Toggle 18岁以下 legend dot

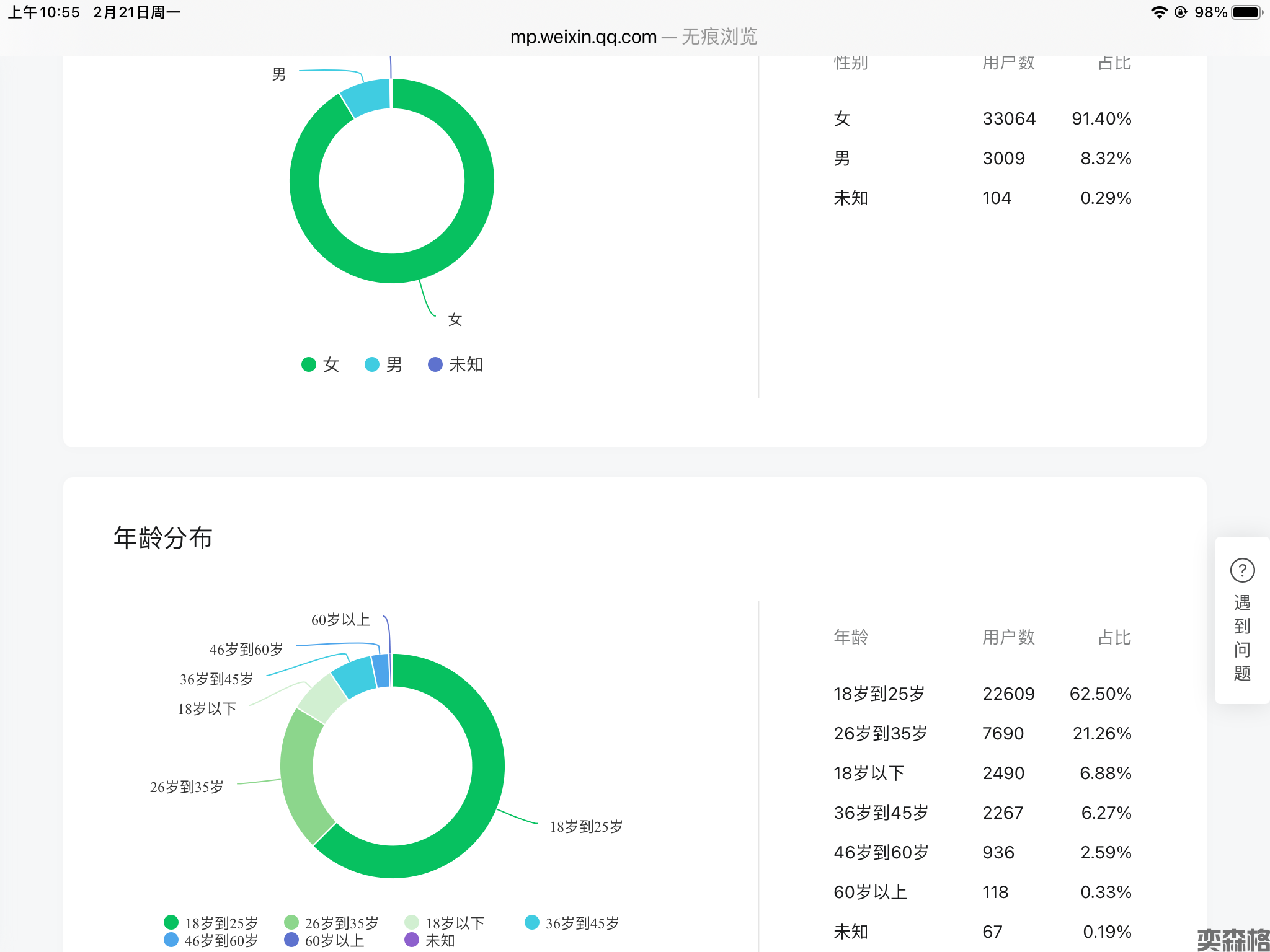412,923
